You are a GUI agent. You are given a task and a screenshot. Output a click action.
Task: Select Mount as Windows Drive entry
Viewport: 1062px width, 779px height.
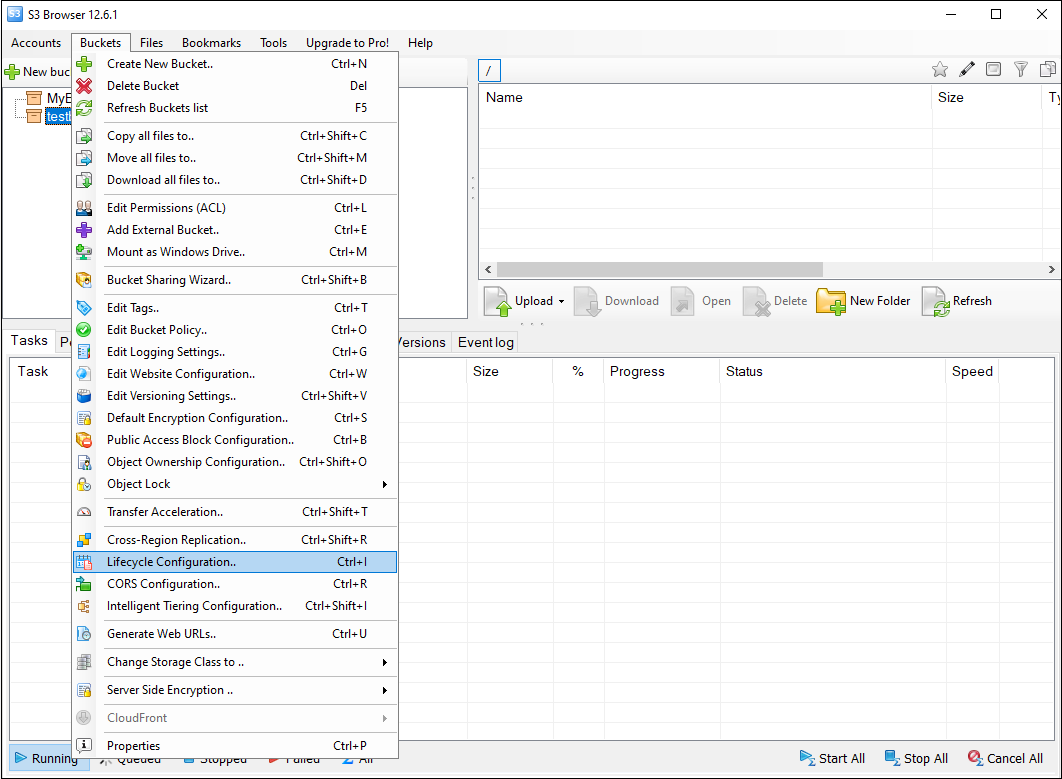coord(235,252)
